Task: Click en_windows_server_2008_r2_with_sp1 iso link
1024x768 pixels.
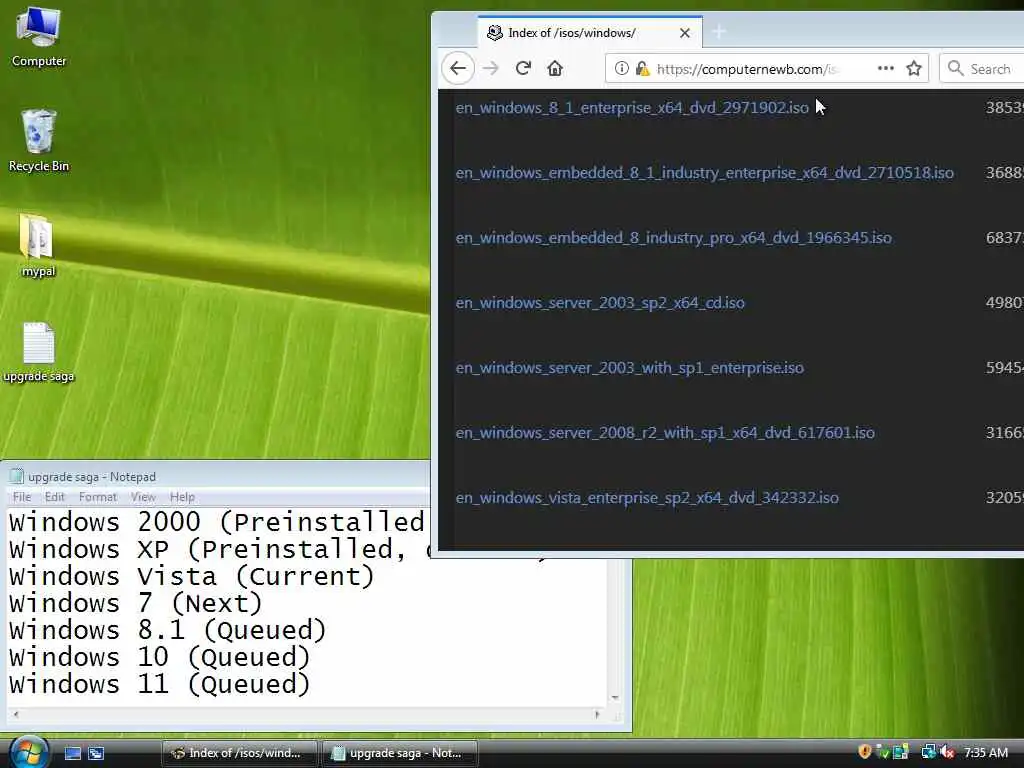Action: [x=665, y=432]
